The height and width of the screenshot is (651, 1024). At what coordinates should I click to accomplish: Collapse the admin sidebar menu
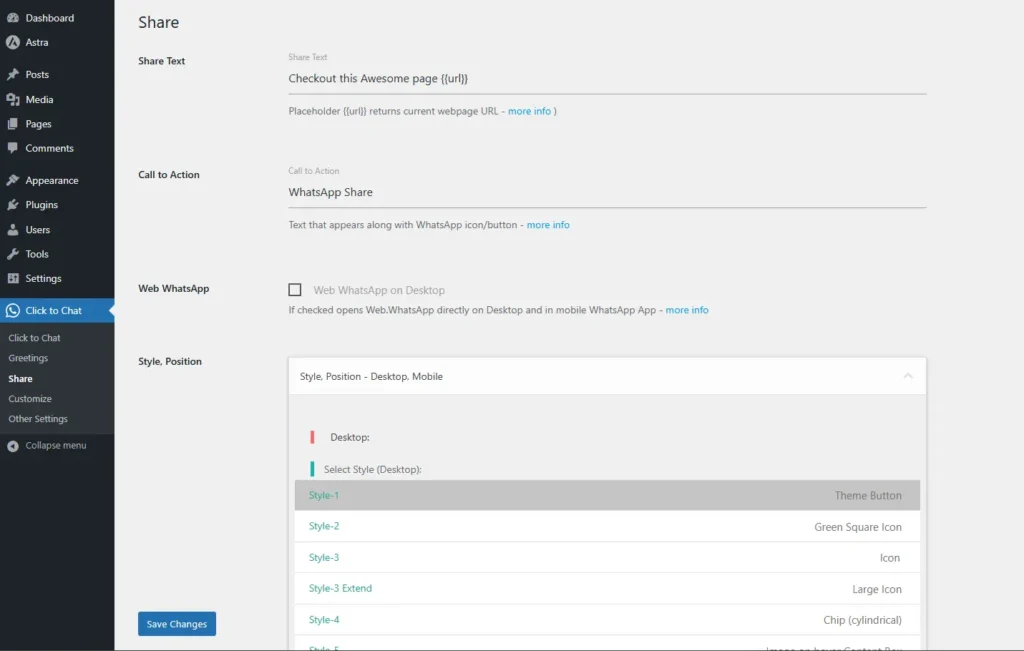point(48,446)
